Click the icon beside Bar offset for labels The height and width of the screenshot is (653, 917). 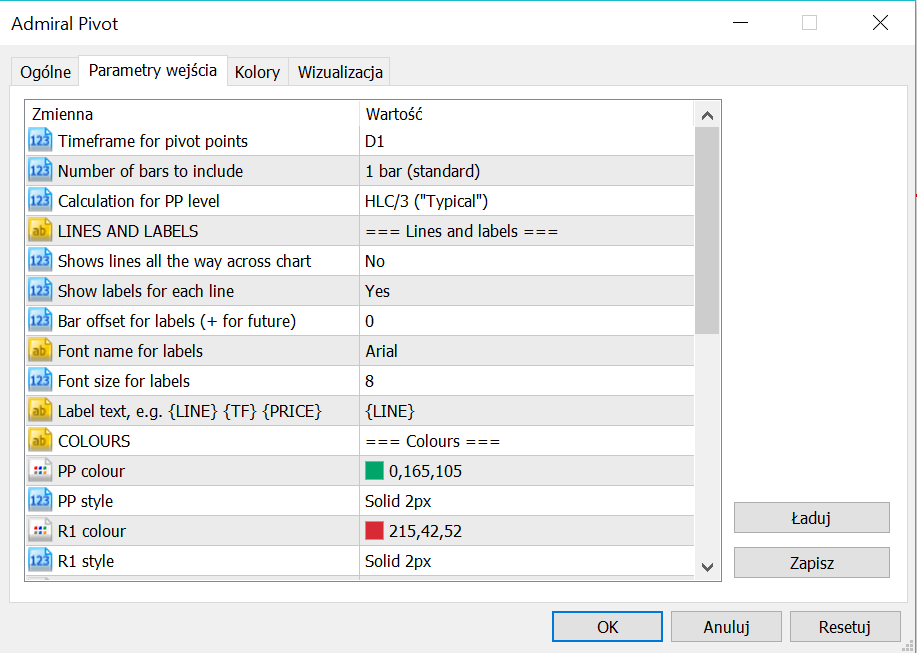40,321
